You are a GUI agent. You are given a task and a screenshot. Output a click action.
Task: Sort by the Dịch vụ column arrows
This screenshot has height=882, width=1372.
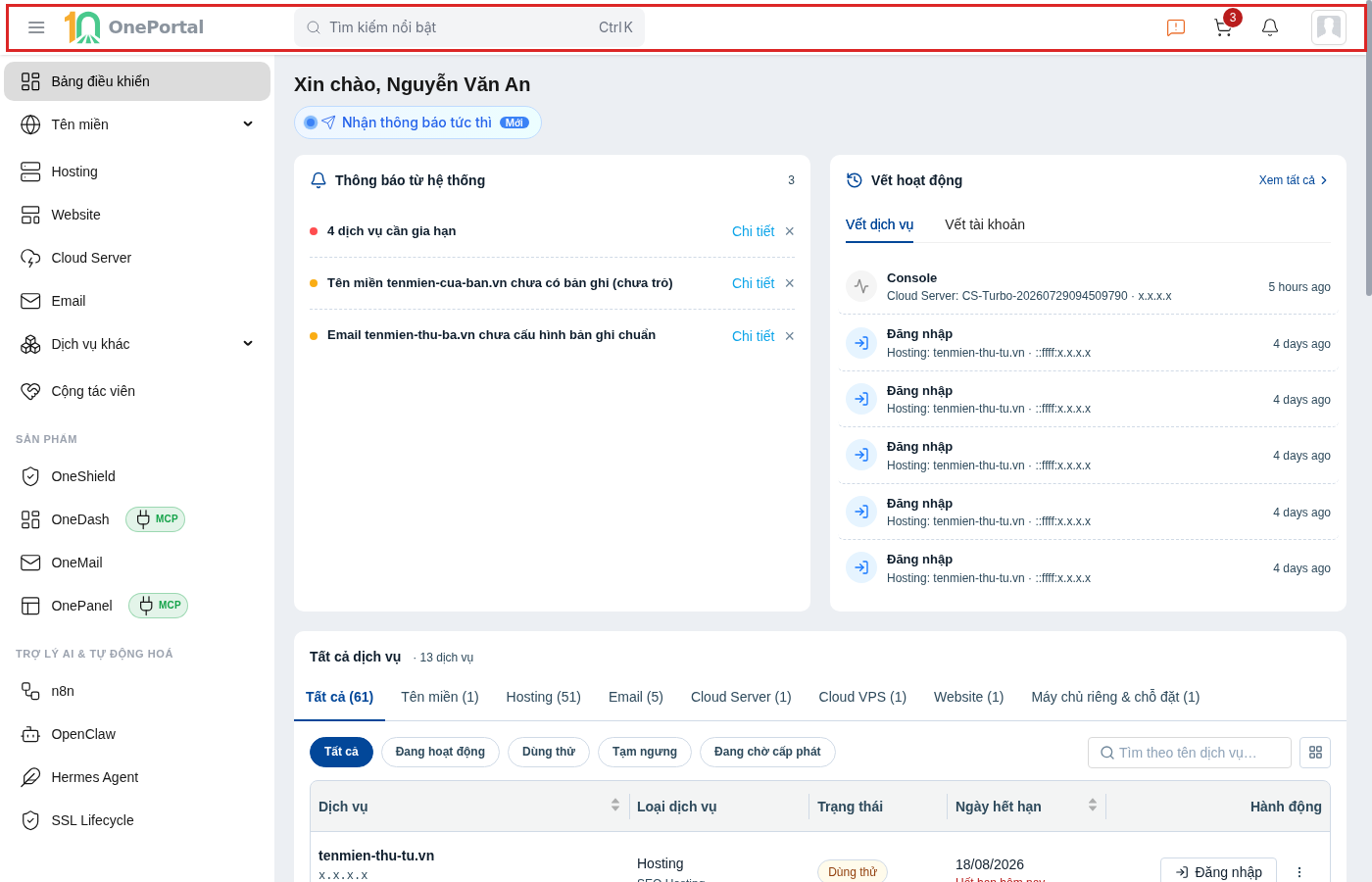coord(615,806)
